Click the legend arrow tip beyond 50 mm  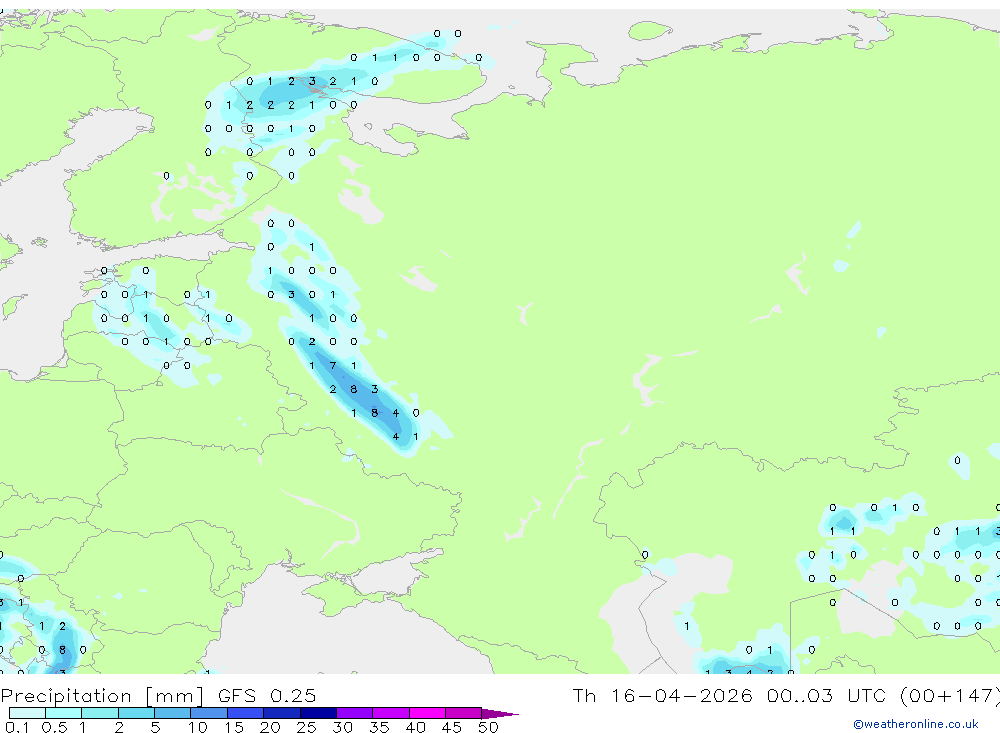(x=501, y=714)
